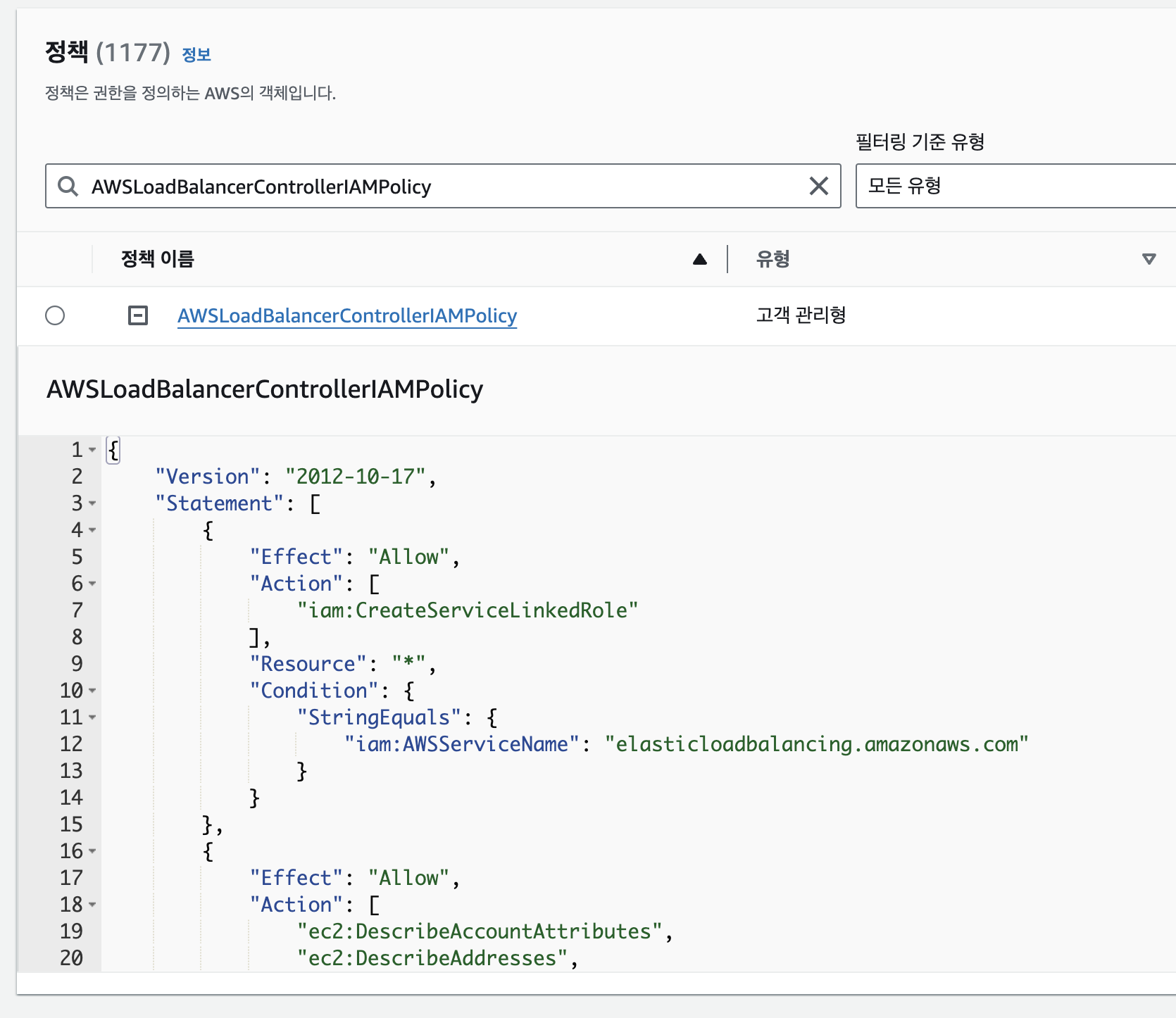This screenshot has height=1018, width=1176.
Task: Select the AWSLoadBalancerControllerIAMPolicy radio button
Action: [55, 315]
